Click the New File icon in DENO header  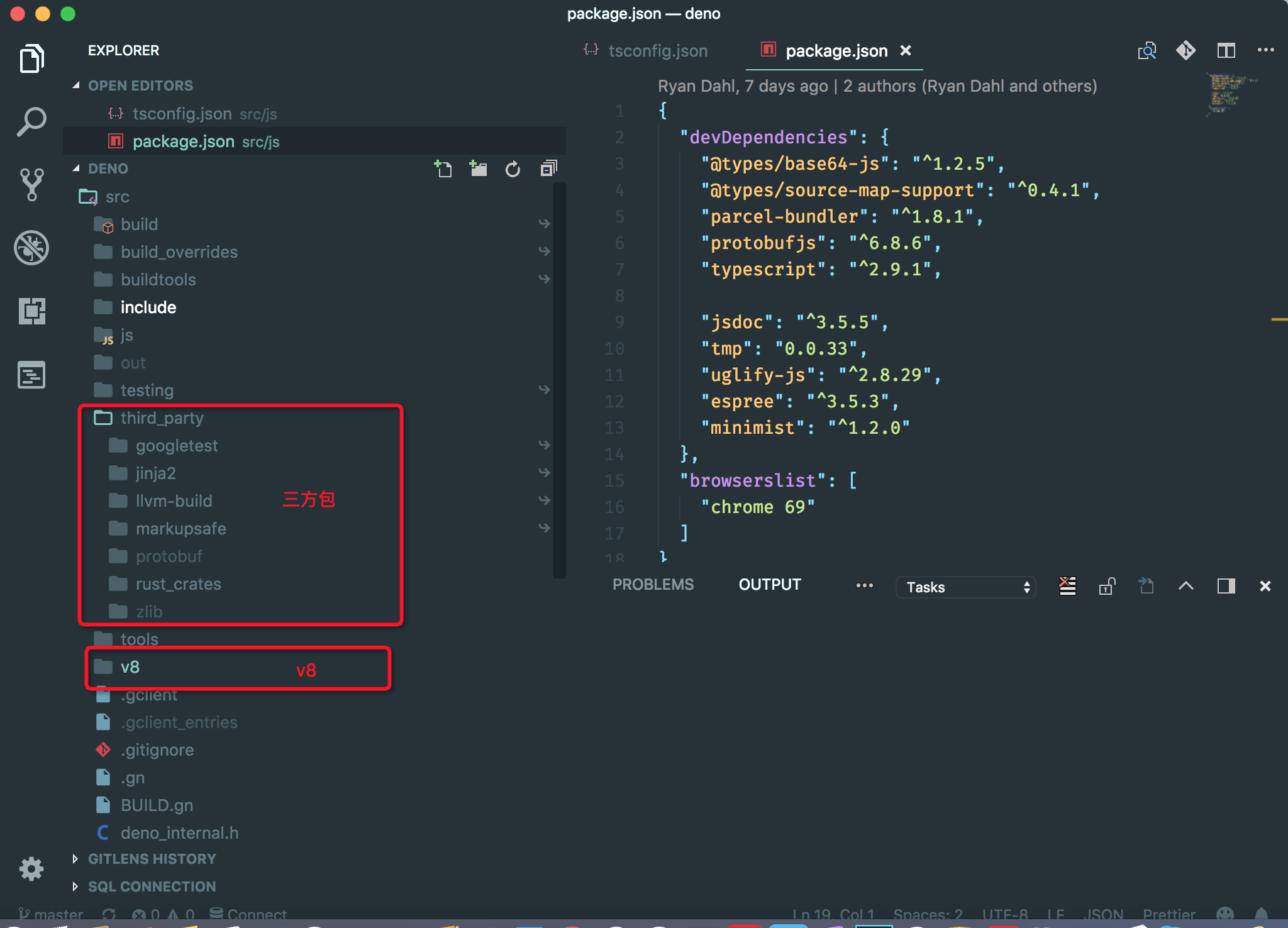point(443,168)
